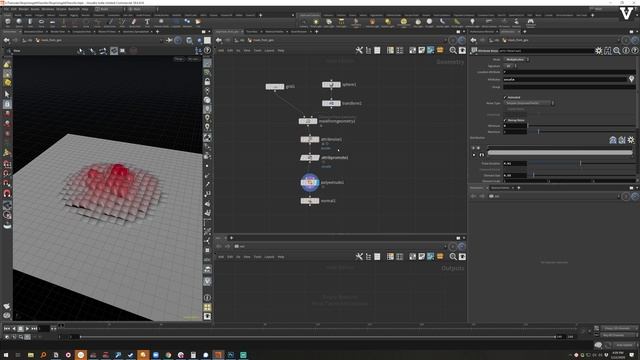The height and width of the screenshot is (360, 640).
Task: Select the File shelf tool
Action: 198,22
